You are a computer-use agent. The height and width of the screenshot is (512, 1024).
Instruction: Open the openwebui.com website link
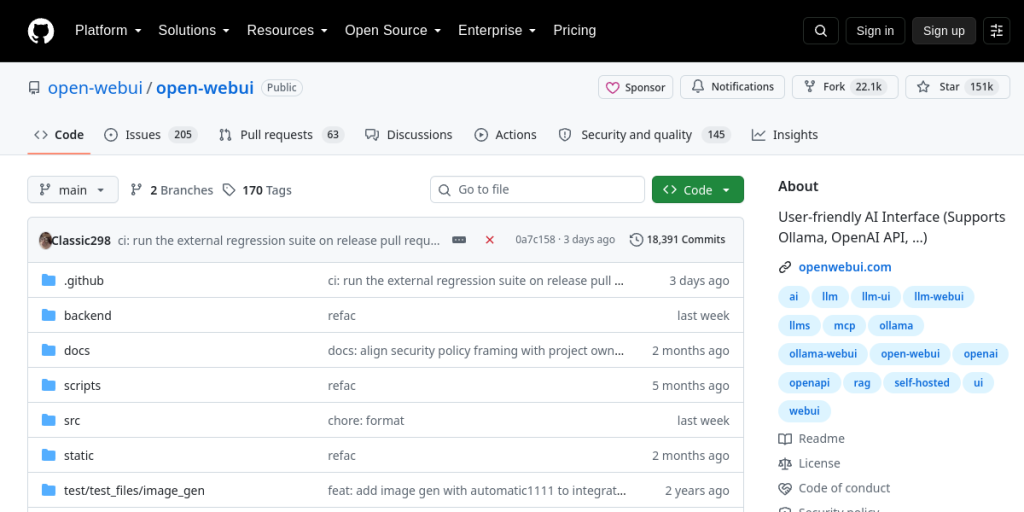pyautogui.click(x=844, y=267)
